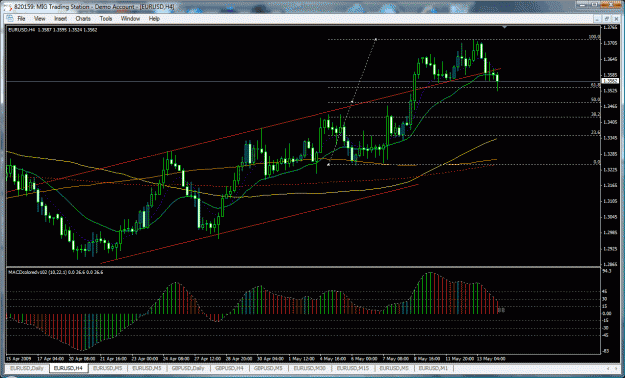625x378 pixels.
Task: Open the Window menu
Action: point(130,19)
